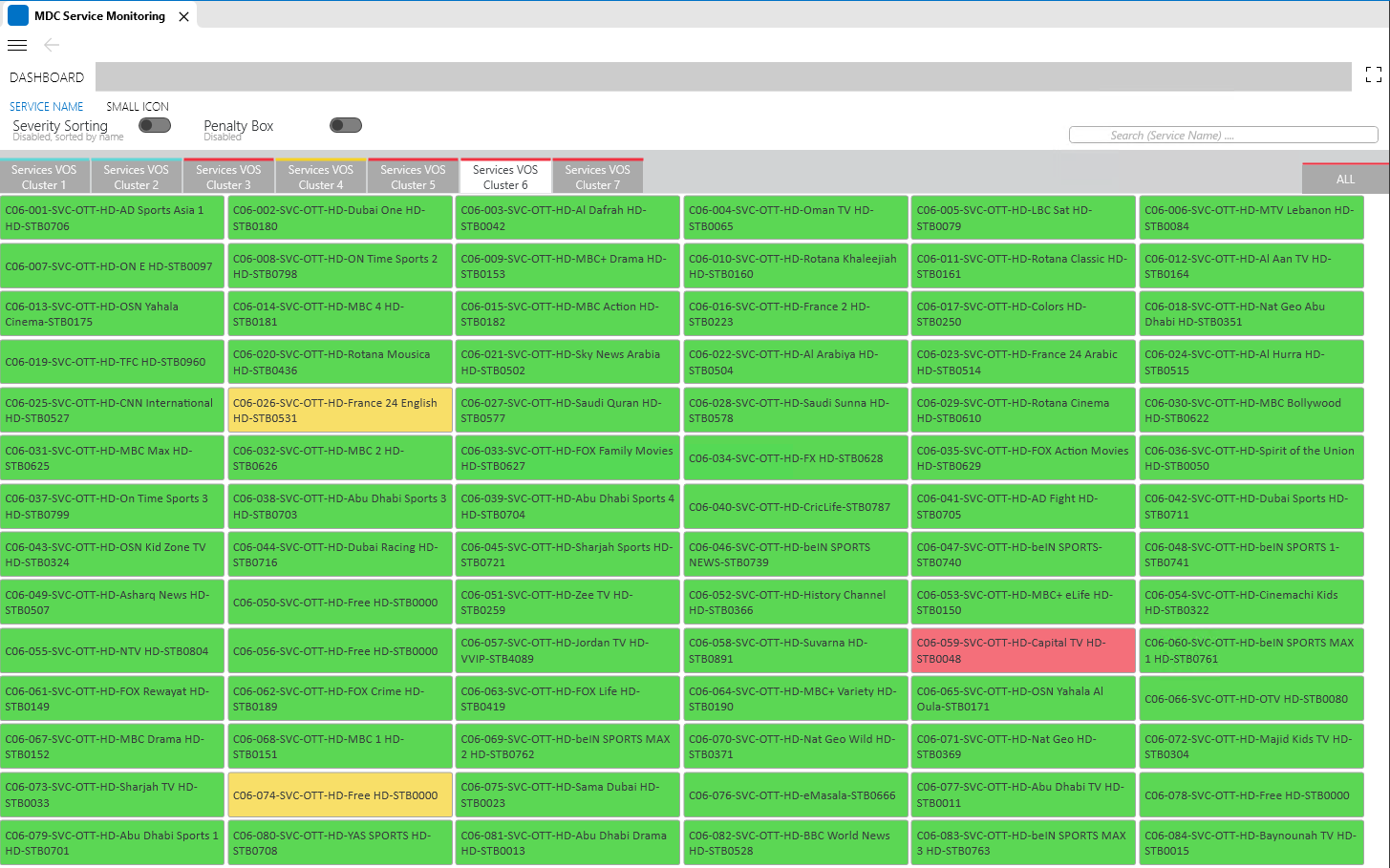Select C06-002 Dubai One HD tile
The height and width of the screenshot is (868, 1390).
[339, 218]
